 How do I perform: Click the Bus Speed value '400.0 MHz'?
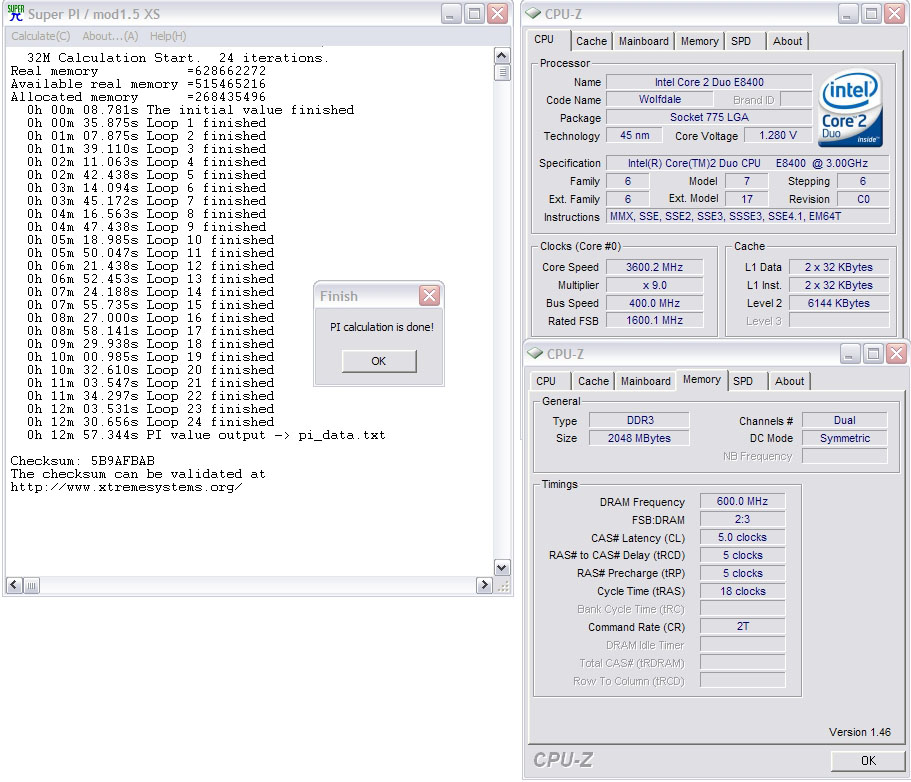pyautogui.click(x=654, y=303)
